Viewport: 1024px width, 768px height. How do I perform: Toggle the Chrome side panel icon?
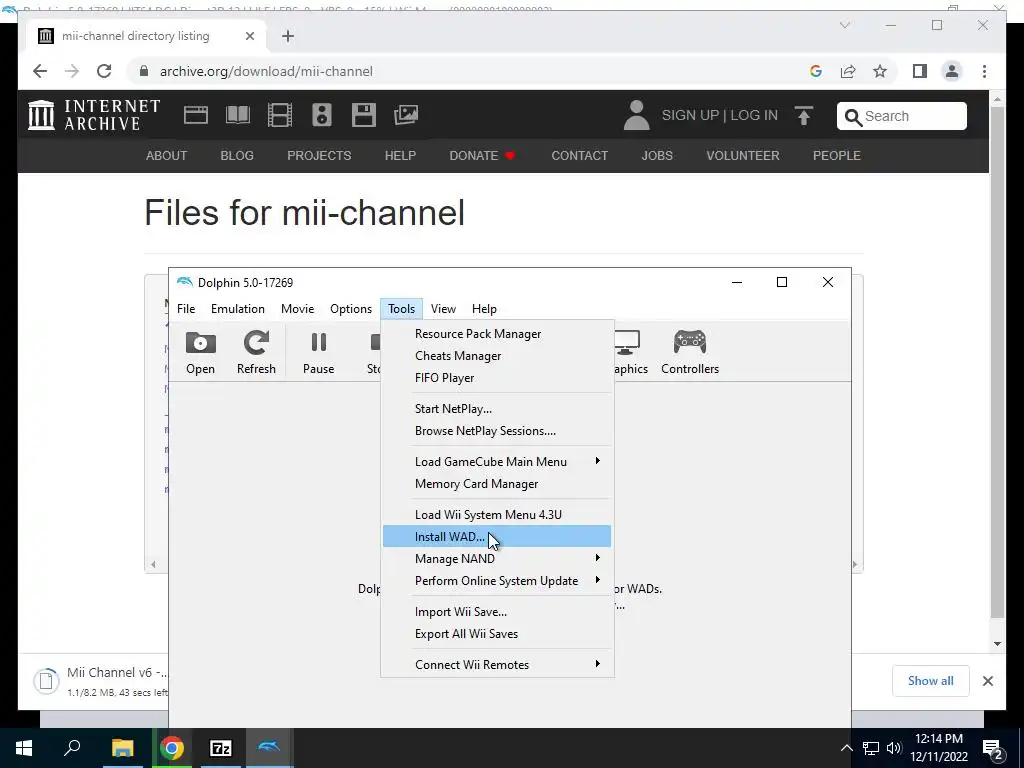(x=920, y=71)
